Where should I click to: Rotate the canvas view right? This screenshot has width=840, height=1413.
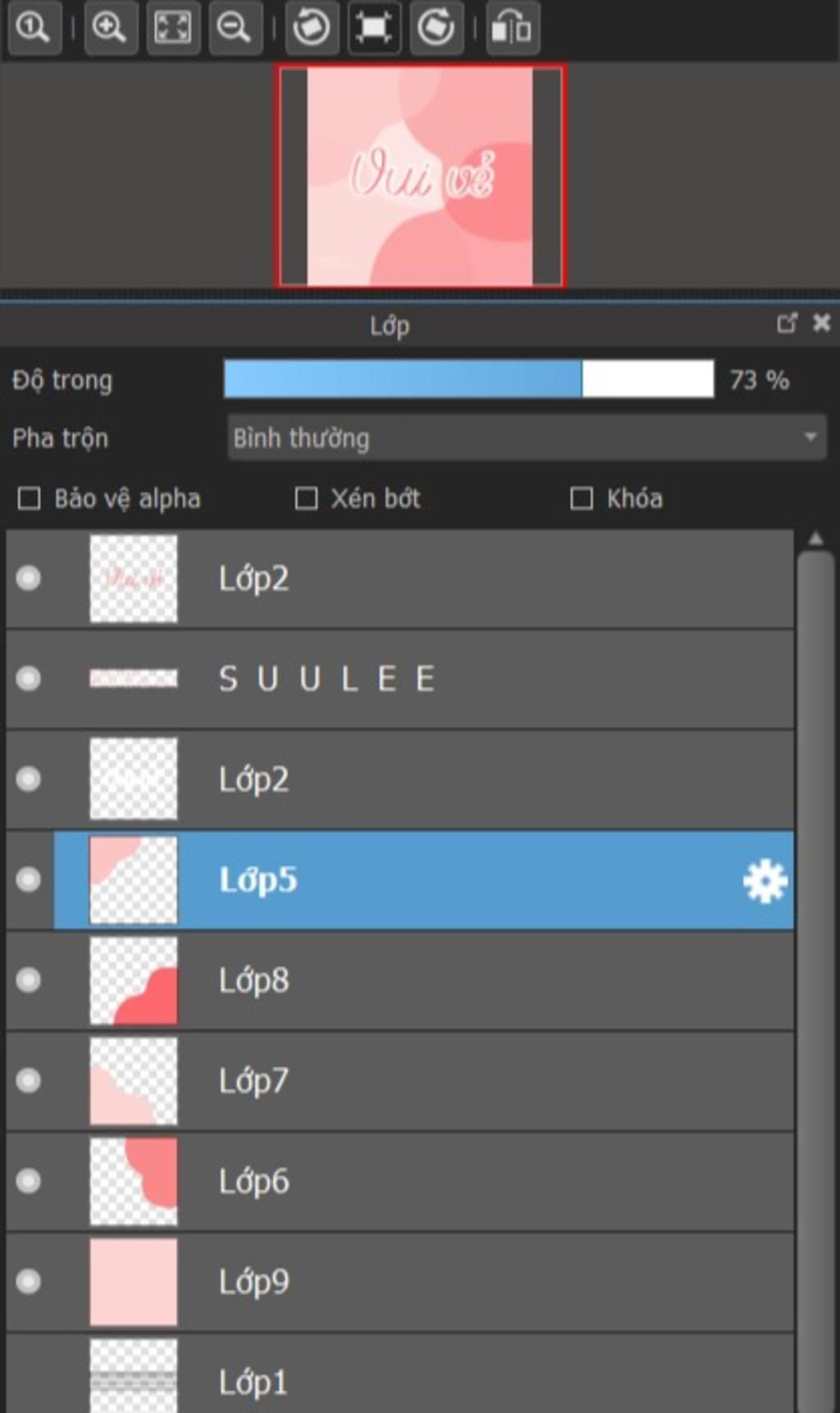click(436, 28)
